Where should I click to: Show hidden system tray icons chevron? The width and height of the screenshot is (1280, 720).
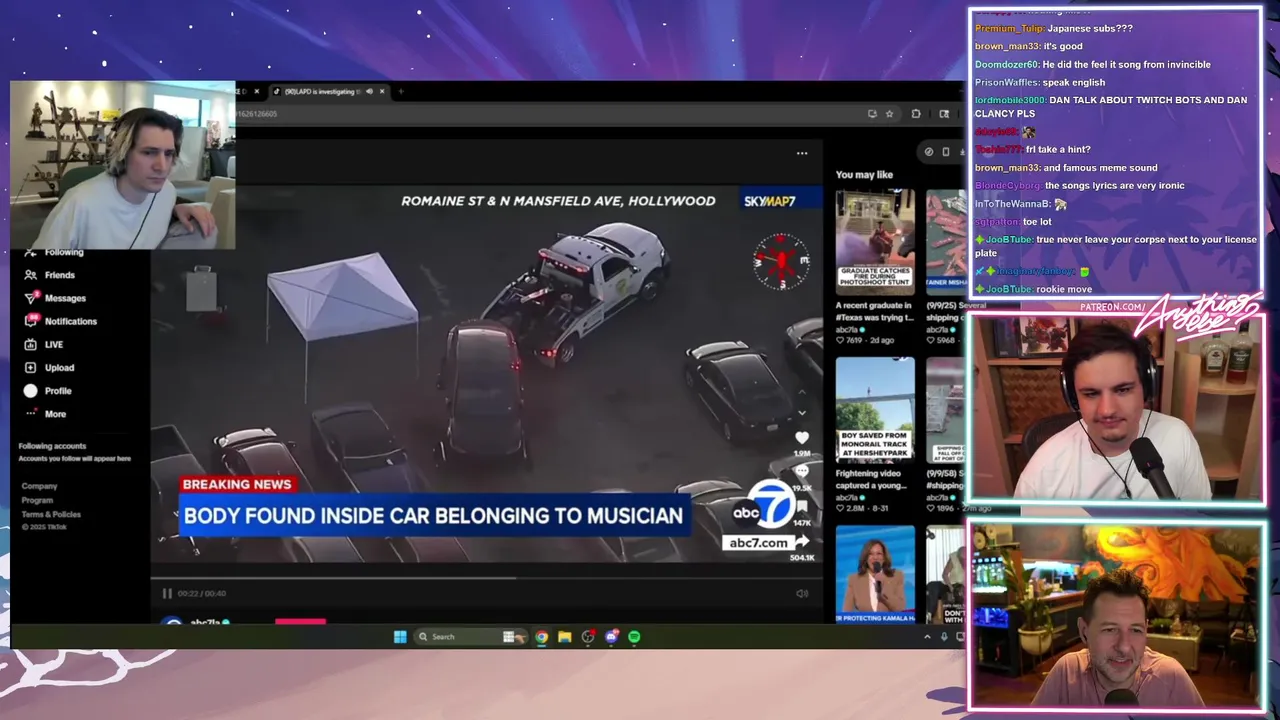pyautogui.click(x=927, y=636)
